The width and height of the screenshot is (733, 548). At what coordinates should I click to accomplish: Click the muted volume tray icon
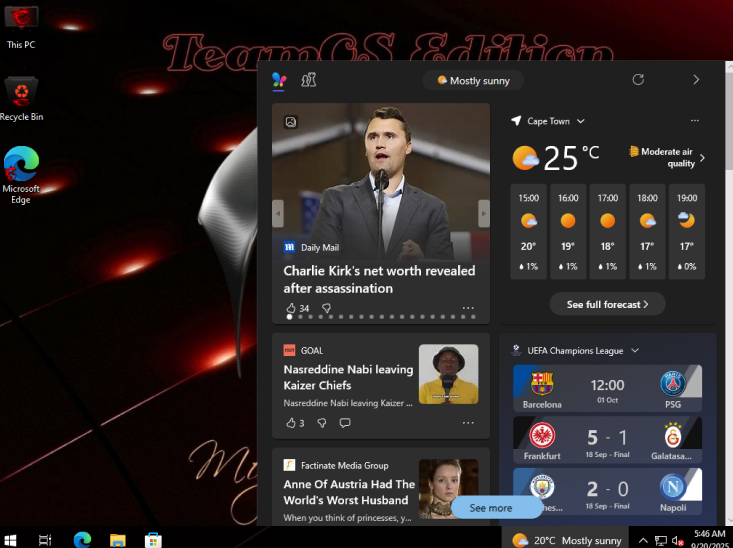click(x=677, y=541)
